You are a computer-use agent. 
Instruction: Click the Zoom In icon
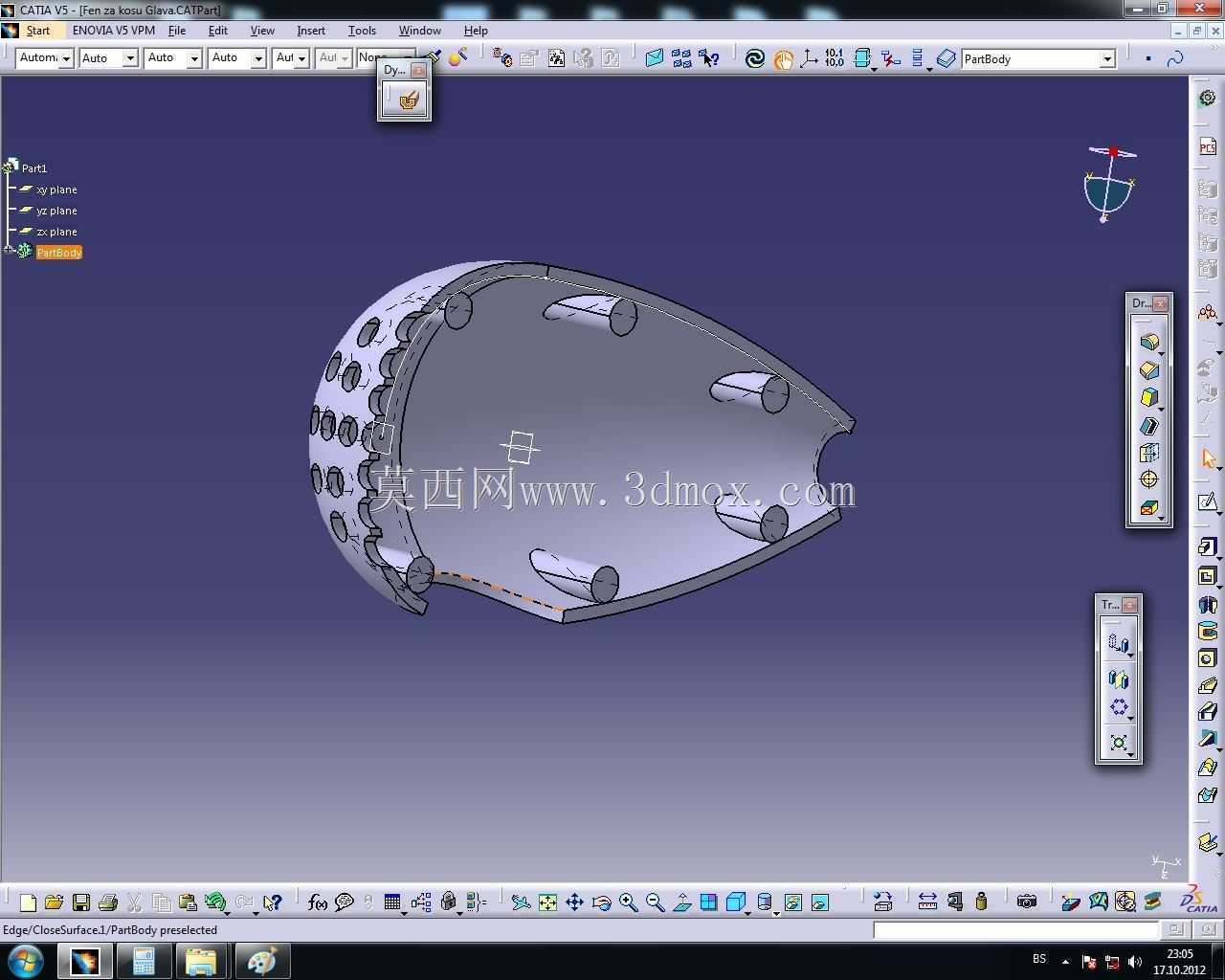tap(628, 902)
